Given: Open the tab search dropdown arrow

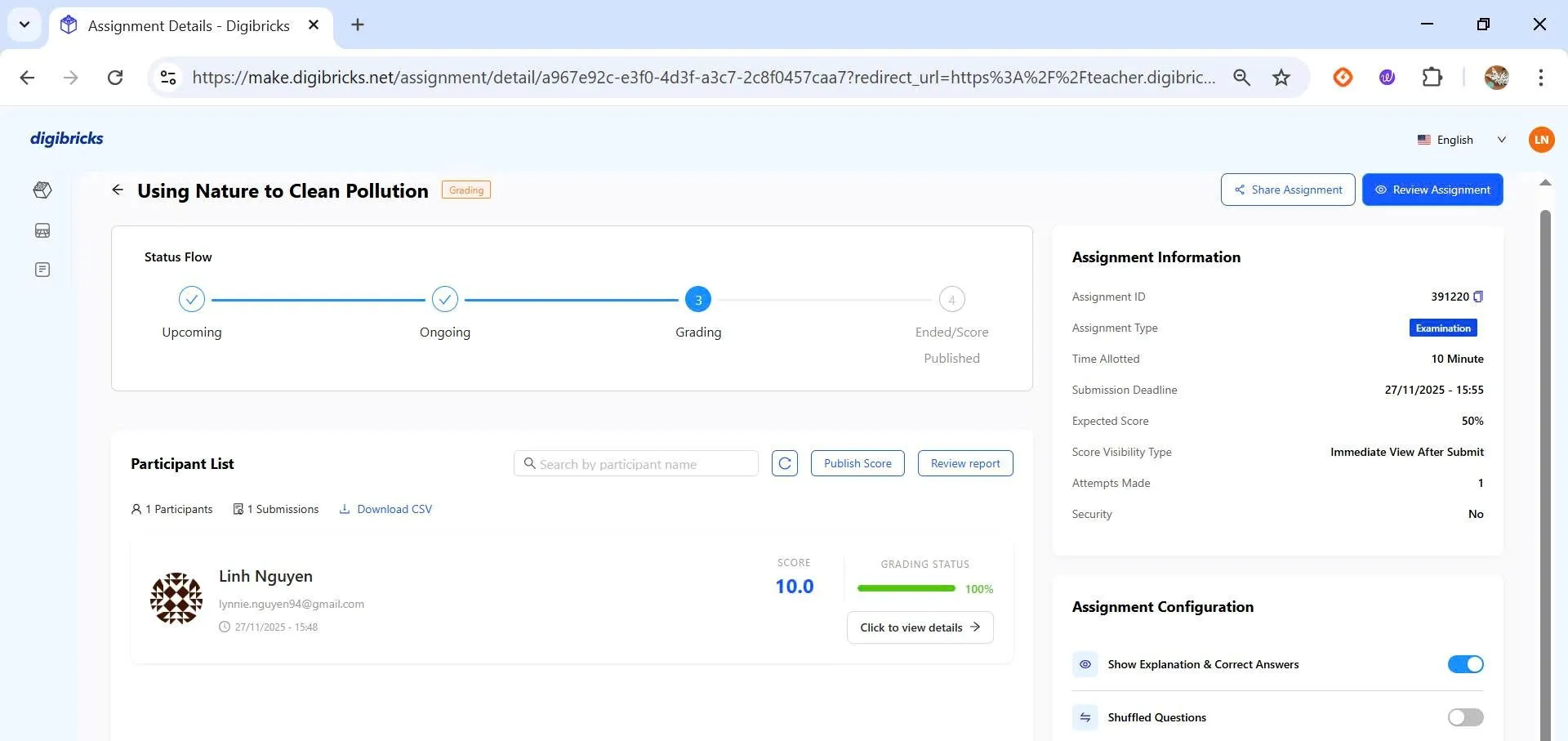Looking at the screenshot, I should click(x=24, y=25).
